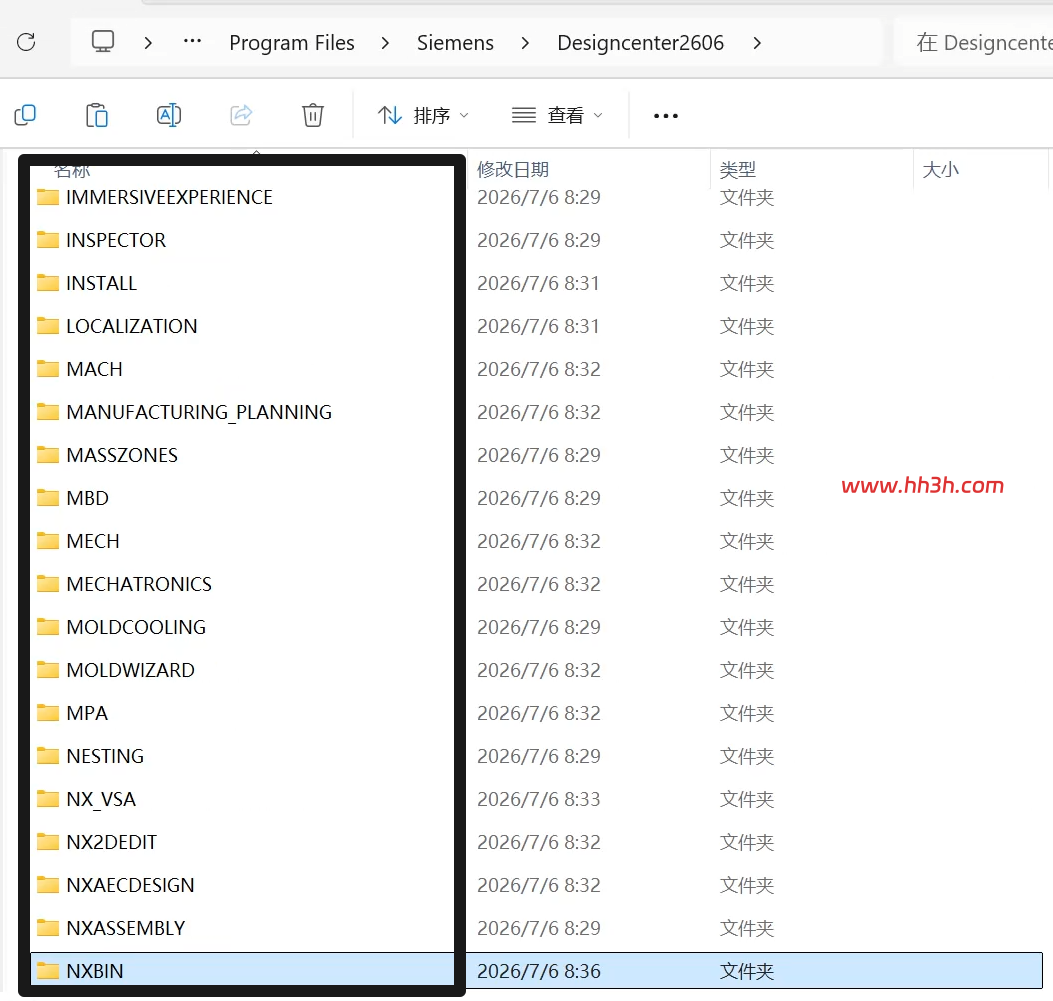
Task: Open the 排序 sort dropdown
Action: (x=423, y=115)
